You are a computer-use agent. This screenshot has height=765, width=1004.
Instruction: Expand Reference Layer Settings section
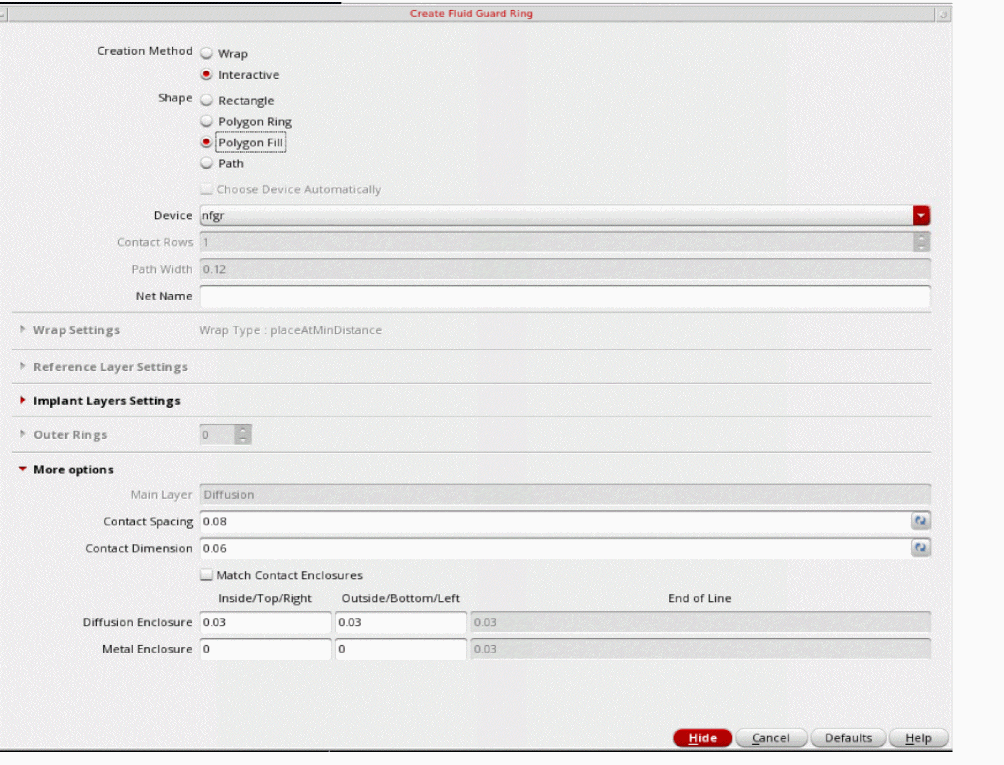(x=22, y=367)
